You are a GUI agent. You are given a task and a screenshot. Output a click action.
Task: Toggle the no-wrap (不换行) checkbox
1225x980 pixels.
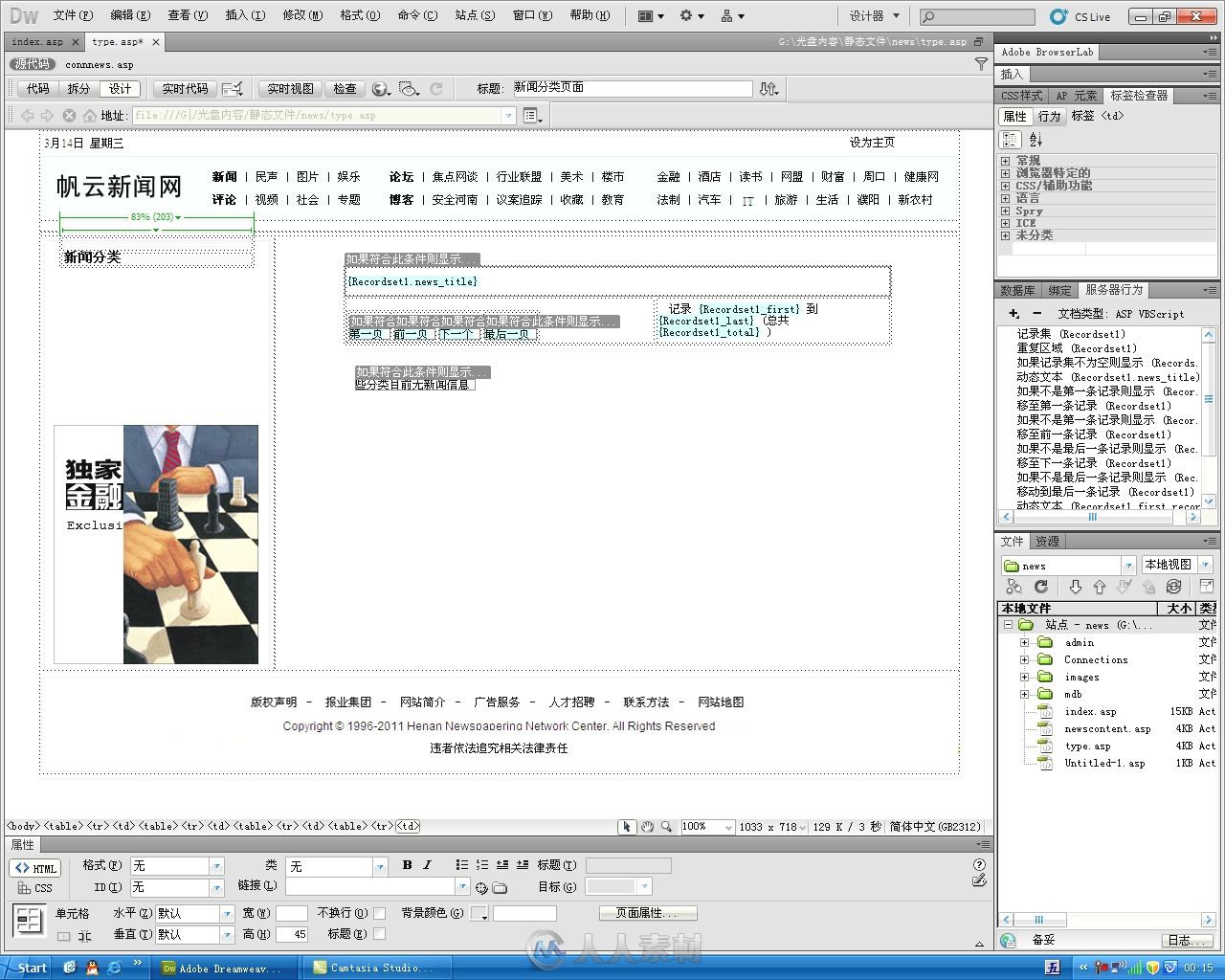[380, 913]
